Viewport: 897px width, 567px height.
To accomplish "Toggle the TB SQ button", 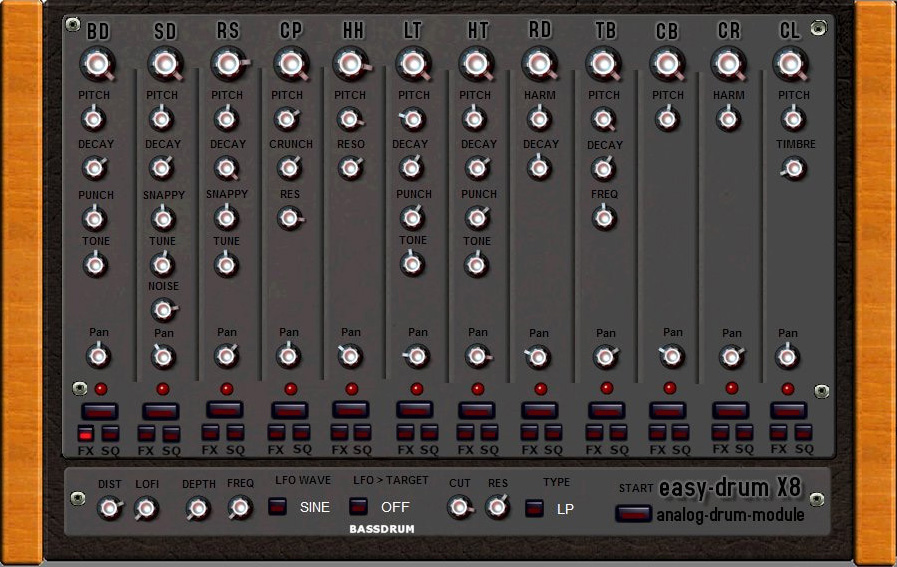I will (618, 433).
